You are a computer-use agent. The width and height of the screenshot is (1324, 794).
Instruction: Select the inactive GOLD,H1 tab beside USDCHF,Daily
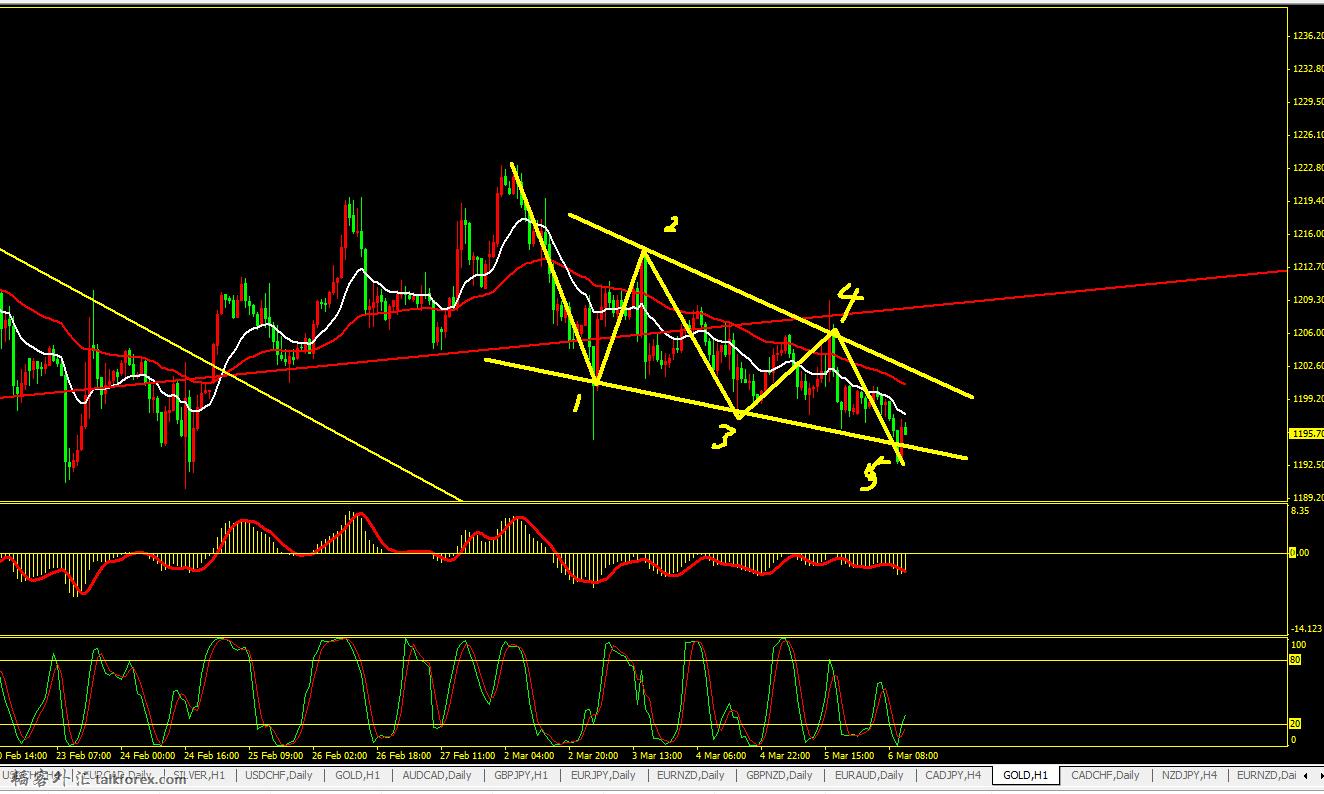click(x=356, y=775)
